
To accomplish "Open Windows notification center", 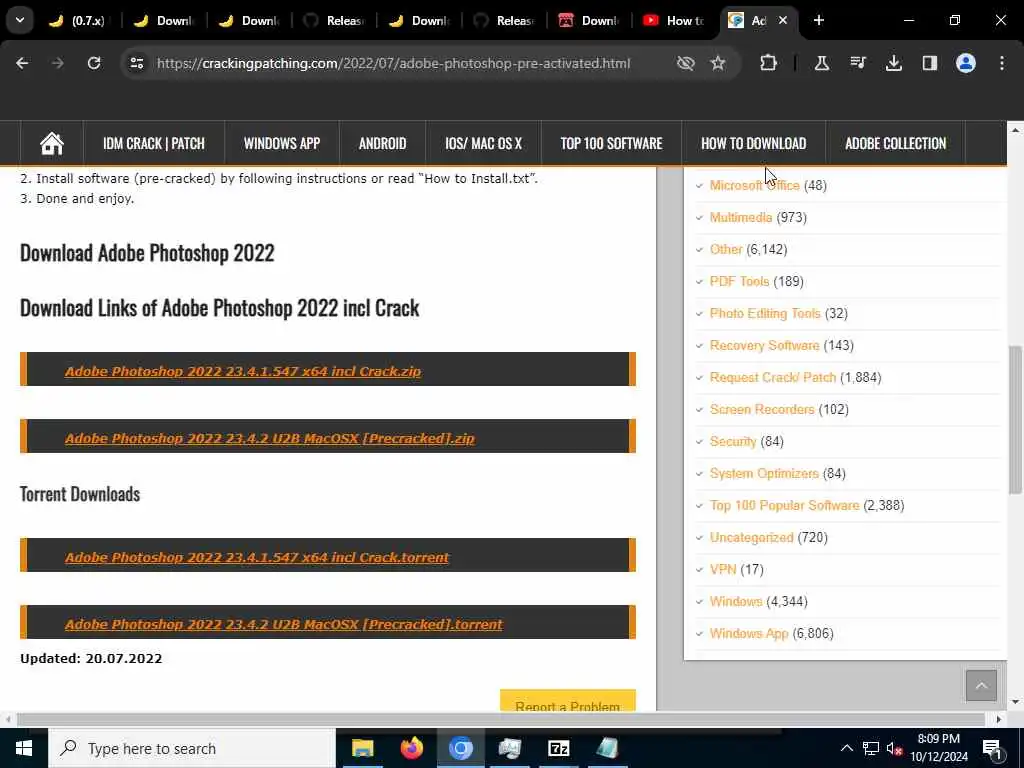I will pos(993,749).
